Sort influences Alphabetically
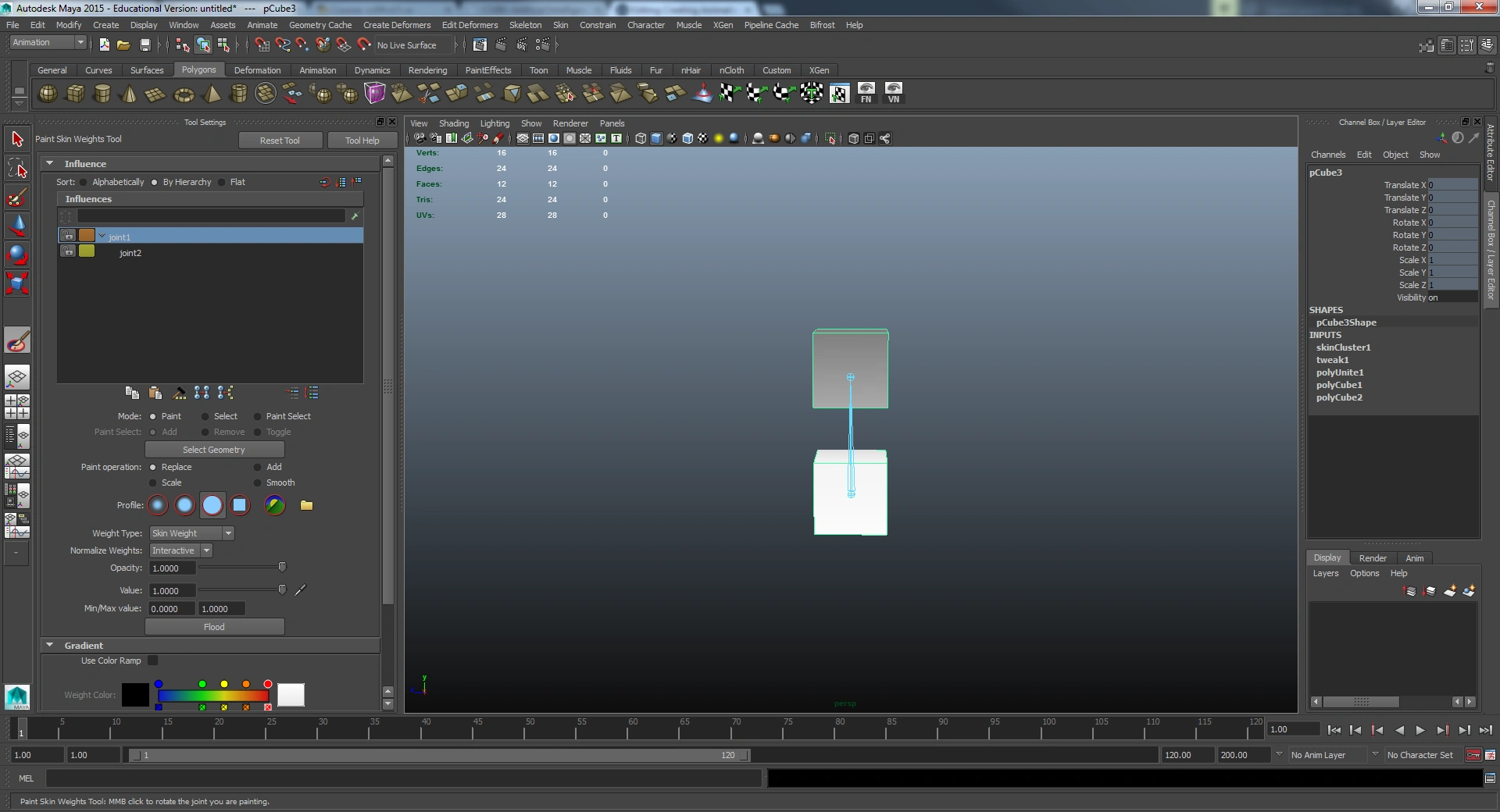Image resolution: width=1500 pixels, height=812 pixels. 84,182
